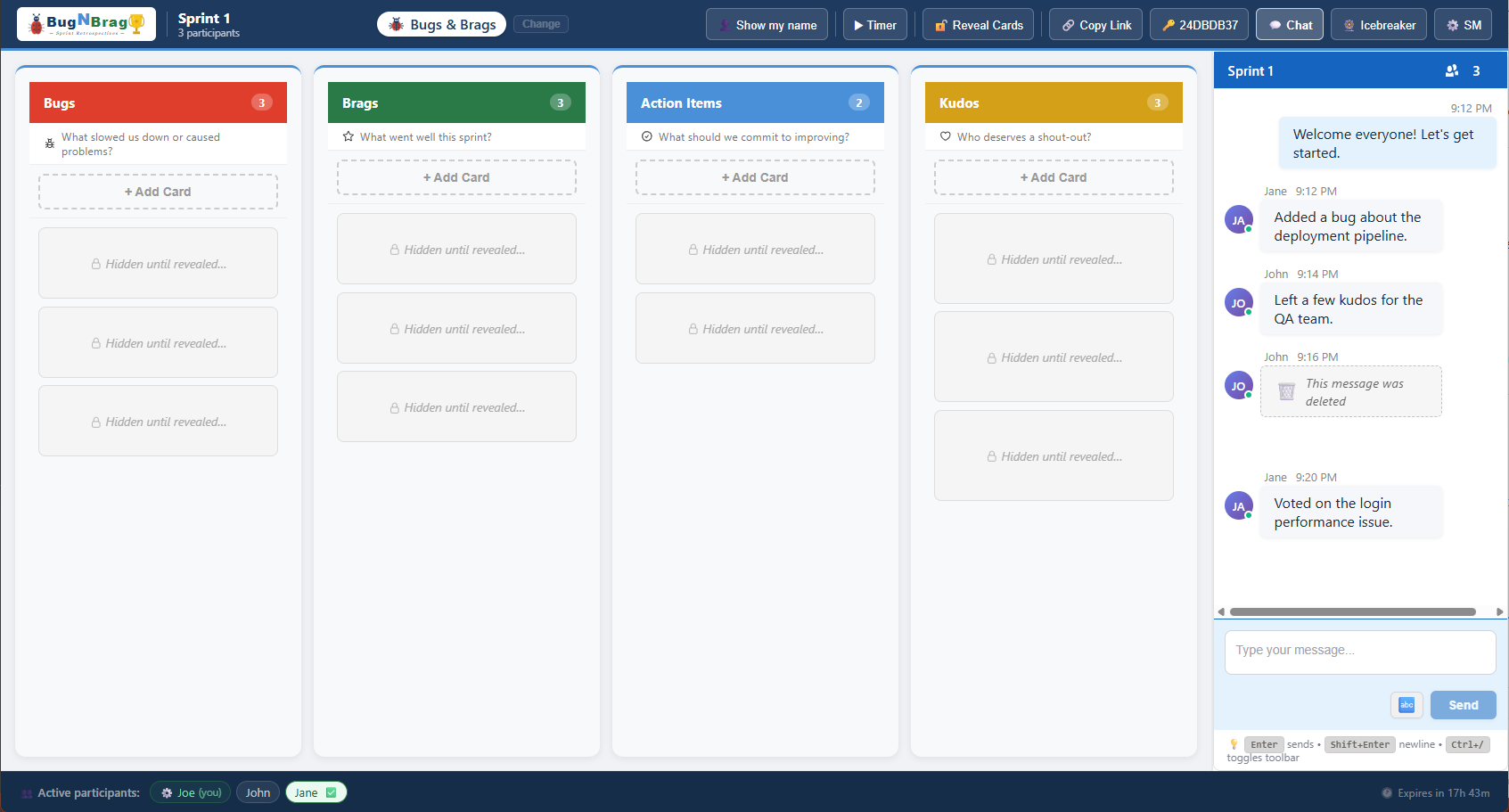This screenshot has height=812, width=1509.
Task: Click the participants icon in Sprint 1 chat header
Action: point(1452,70)
